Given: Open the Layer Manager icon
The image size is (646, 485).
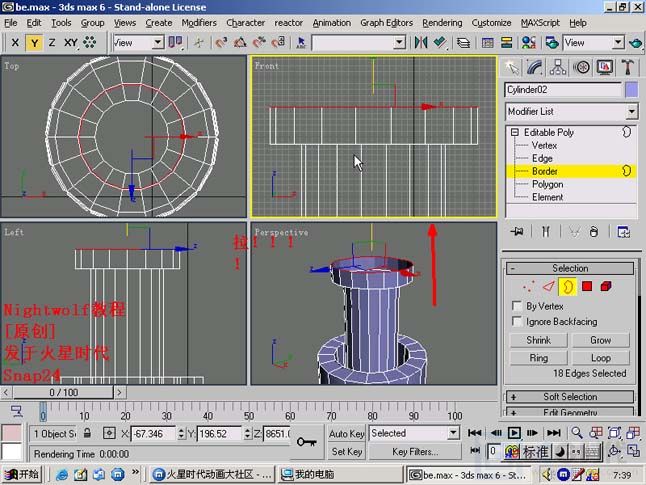Looking at the screenshot, I should (463, 42).
